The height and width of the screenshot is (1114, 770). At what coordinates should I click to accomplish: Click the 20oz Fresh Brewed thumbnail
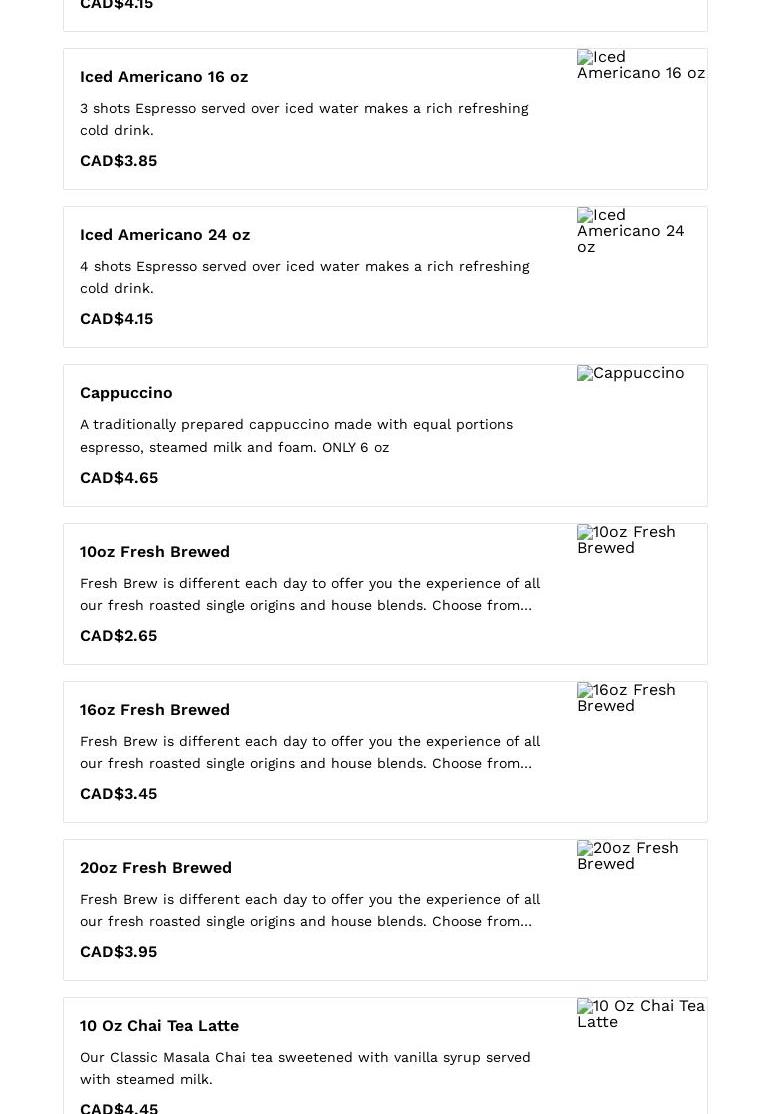pyautogui.click(x=628, y=856)
